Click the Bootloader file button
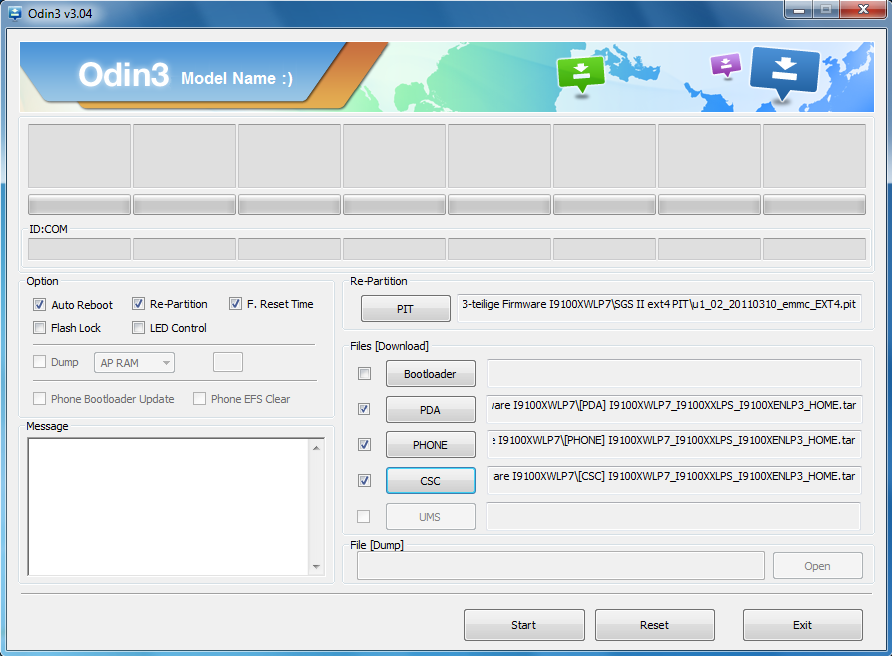 tap(431, 374)
